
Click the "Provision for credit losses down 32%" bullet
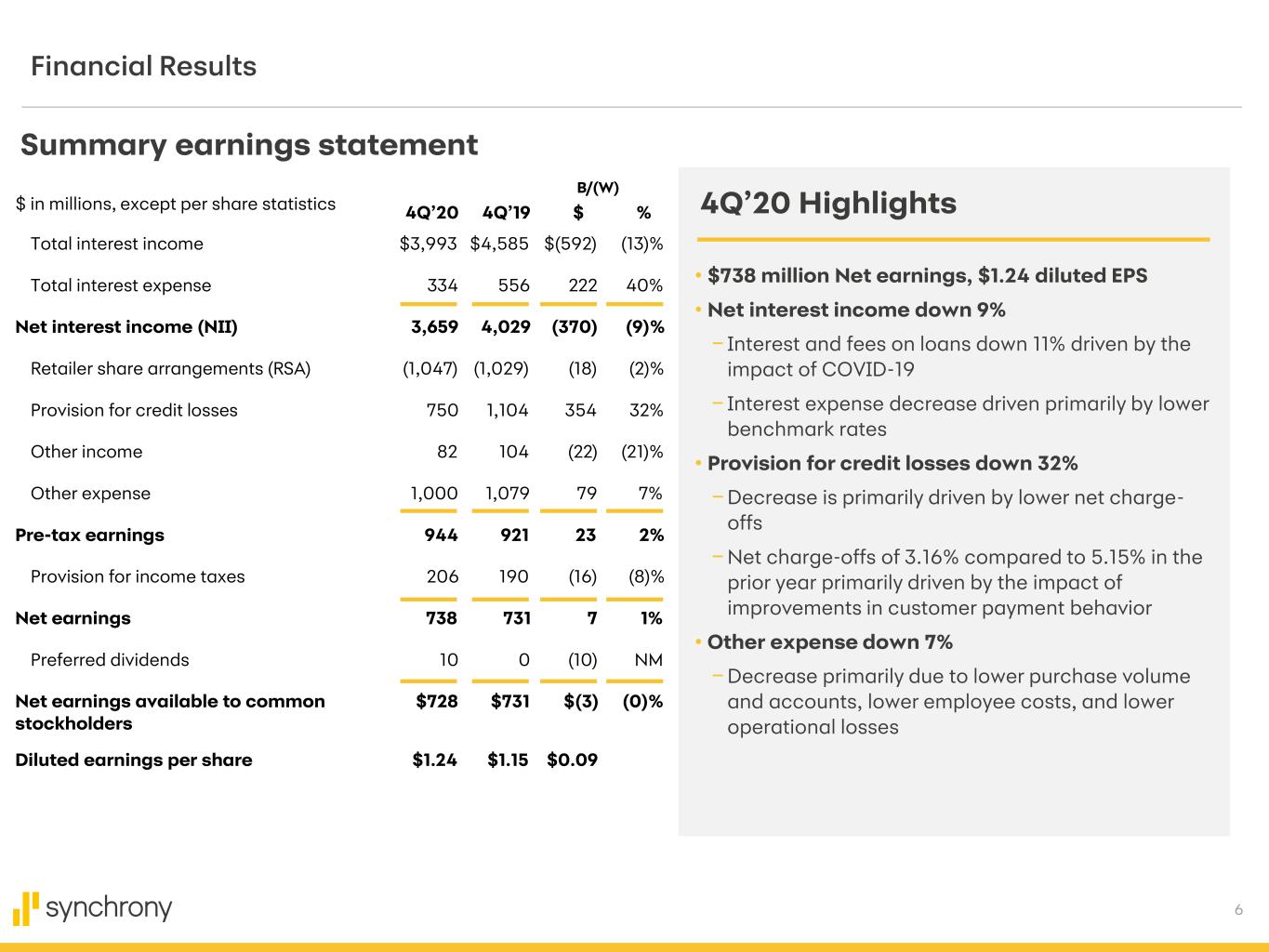tap(892, 463)
